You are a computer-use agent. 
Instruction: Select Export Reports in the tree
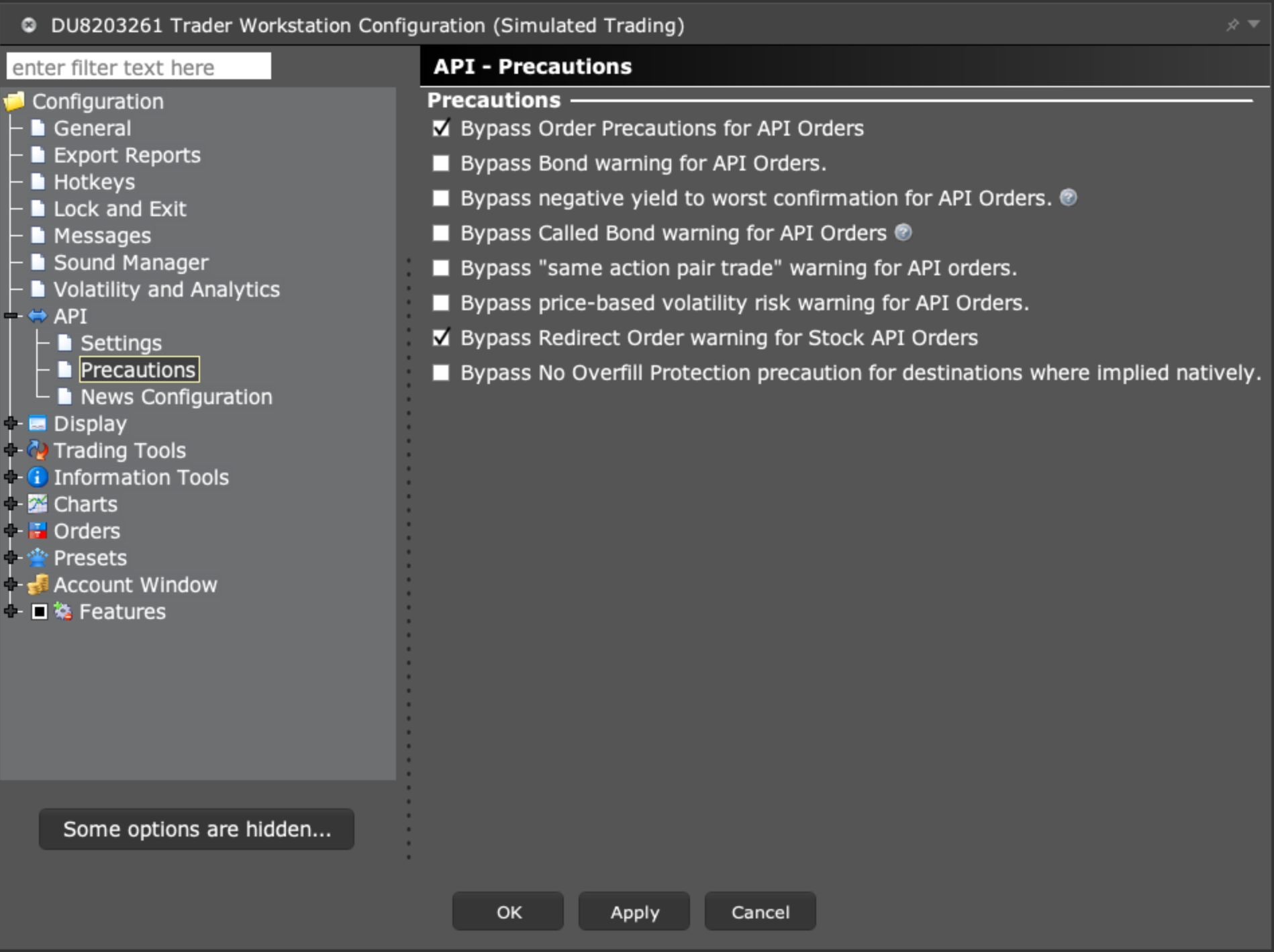tap(127, 155)
